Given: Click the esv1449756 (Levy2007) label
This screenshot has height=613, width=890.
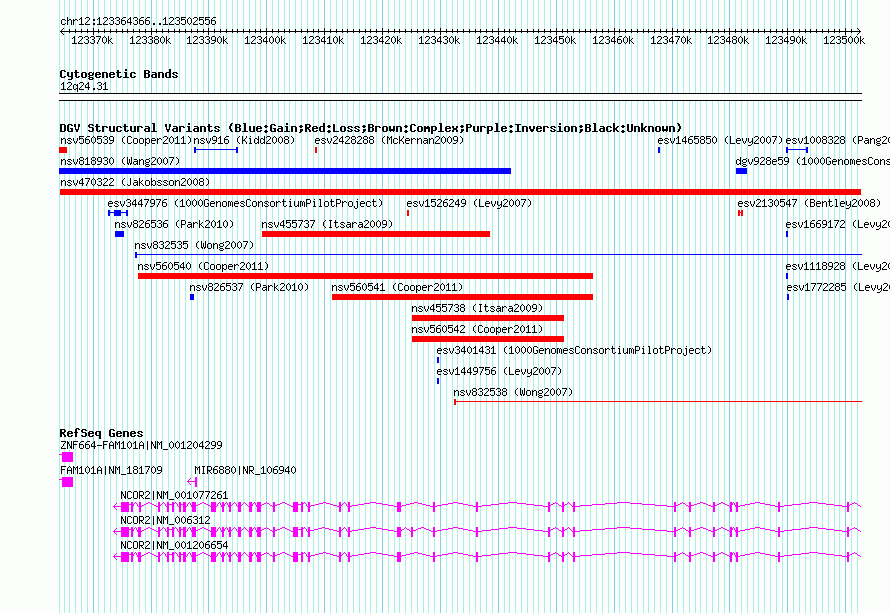Looking at the screenshot, I should point(499,371).
